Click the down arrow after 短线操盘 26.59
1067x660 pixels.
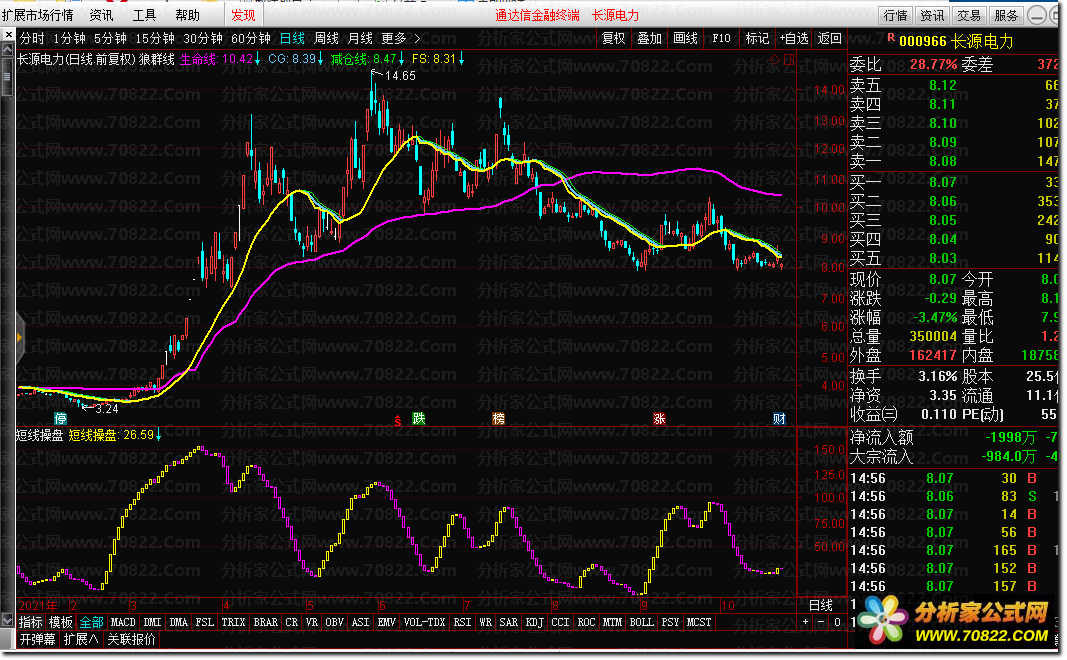click(159, 434)
